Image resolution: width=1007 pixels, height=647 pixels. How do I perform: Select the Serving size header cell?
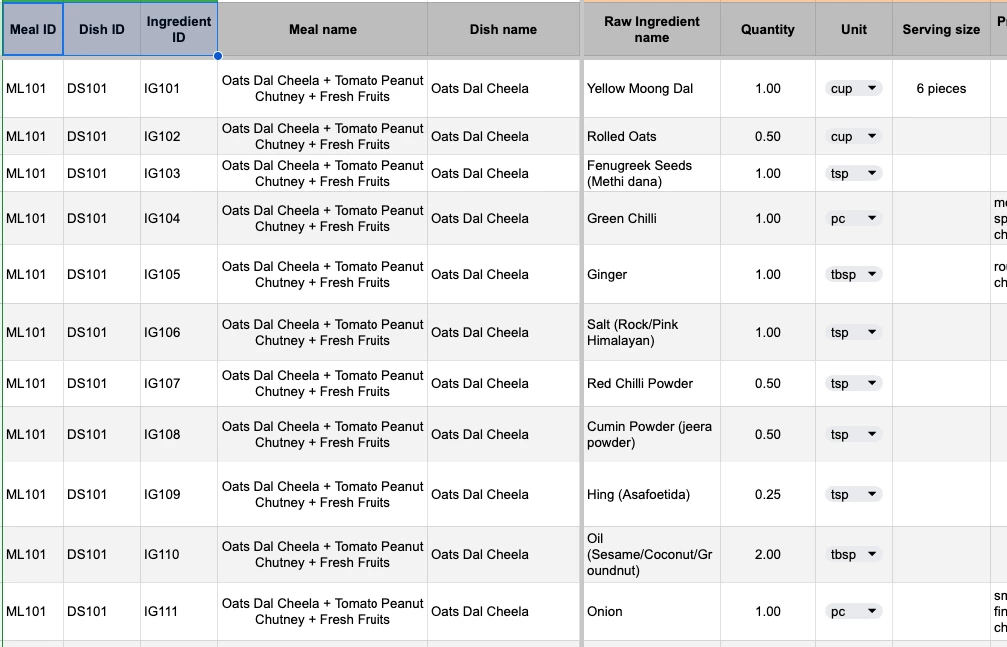[941, 29]
